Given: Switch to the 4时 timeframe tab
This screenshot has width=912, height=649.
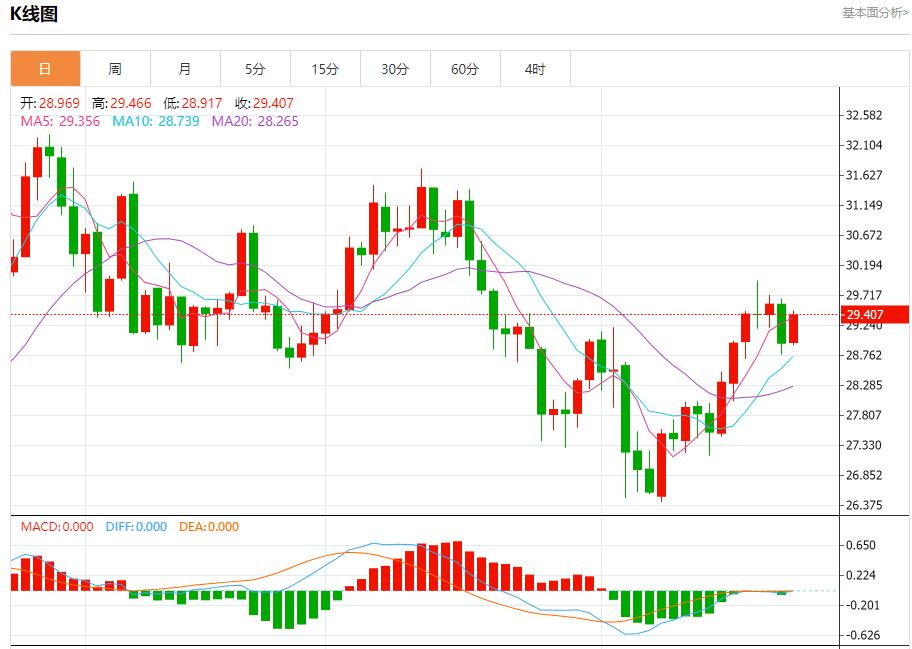Looking at the screenshot, I should tap(535, 69).
